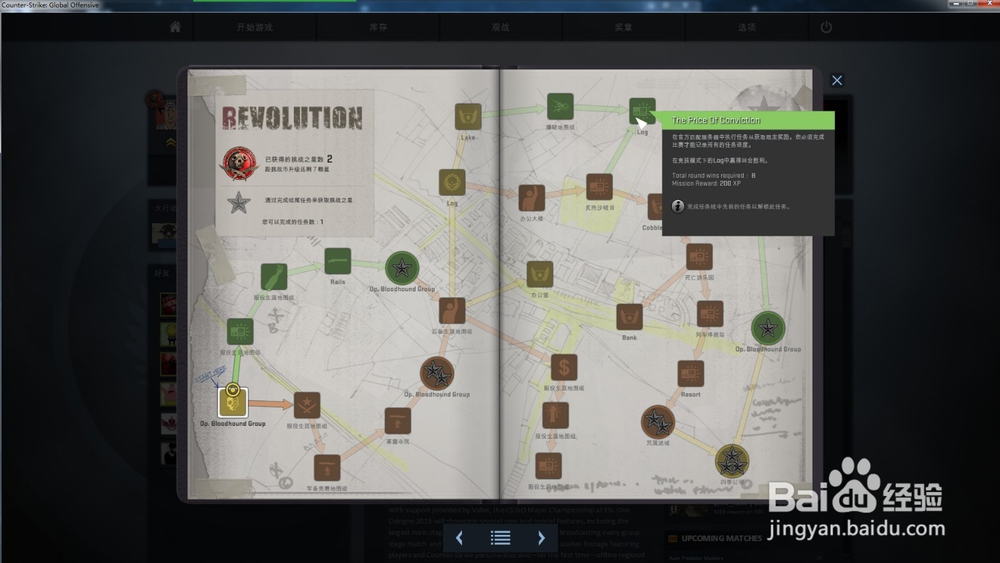Select the Bank mission node
Viewport: 1000px width, 563px height.
click(x=629, y=317)
